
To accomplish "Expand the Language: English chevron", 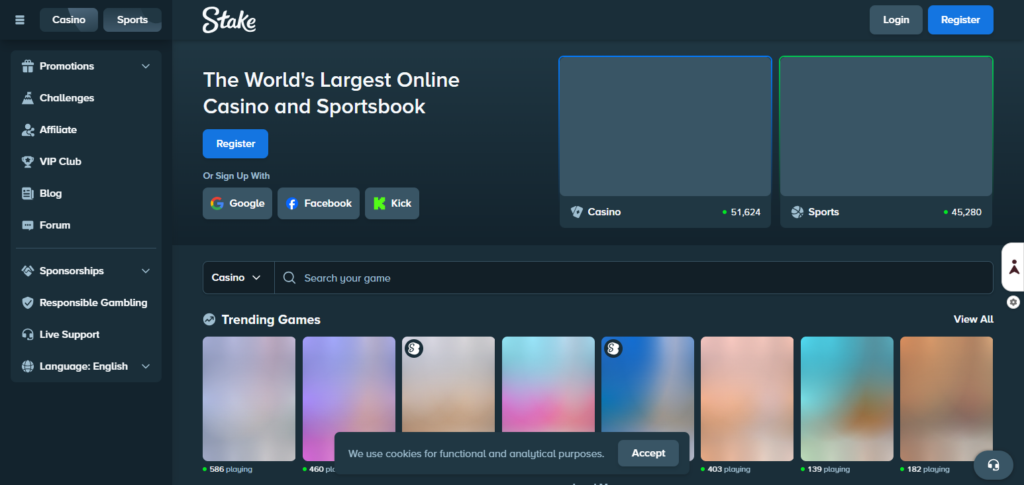I will coord(146,367).
